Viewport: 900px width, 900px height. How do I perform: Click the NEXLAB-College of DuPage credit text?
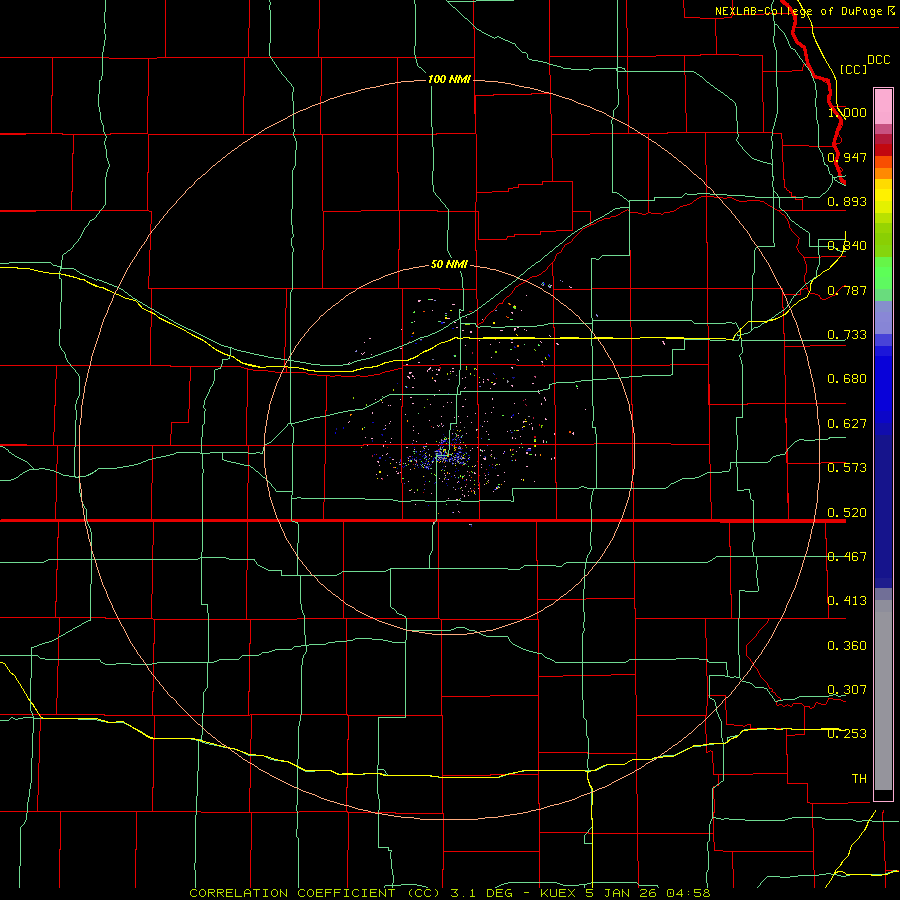805,11
